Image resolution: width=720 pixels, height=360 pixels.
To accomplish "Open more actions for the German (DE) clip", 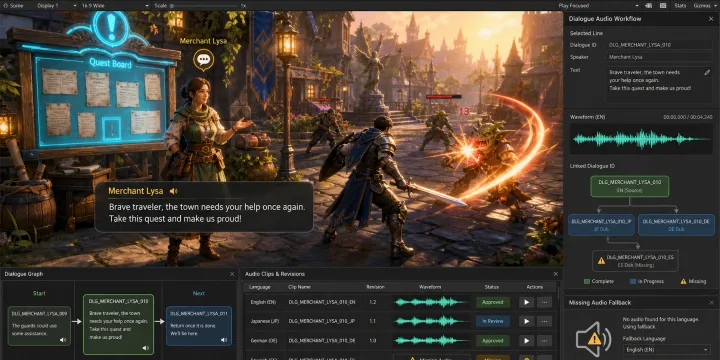I will 544,341.
